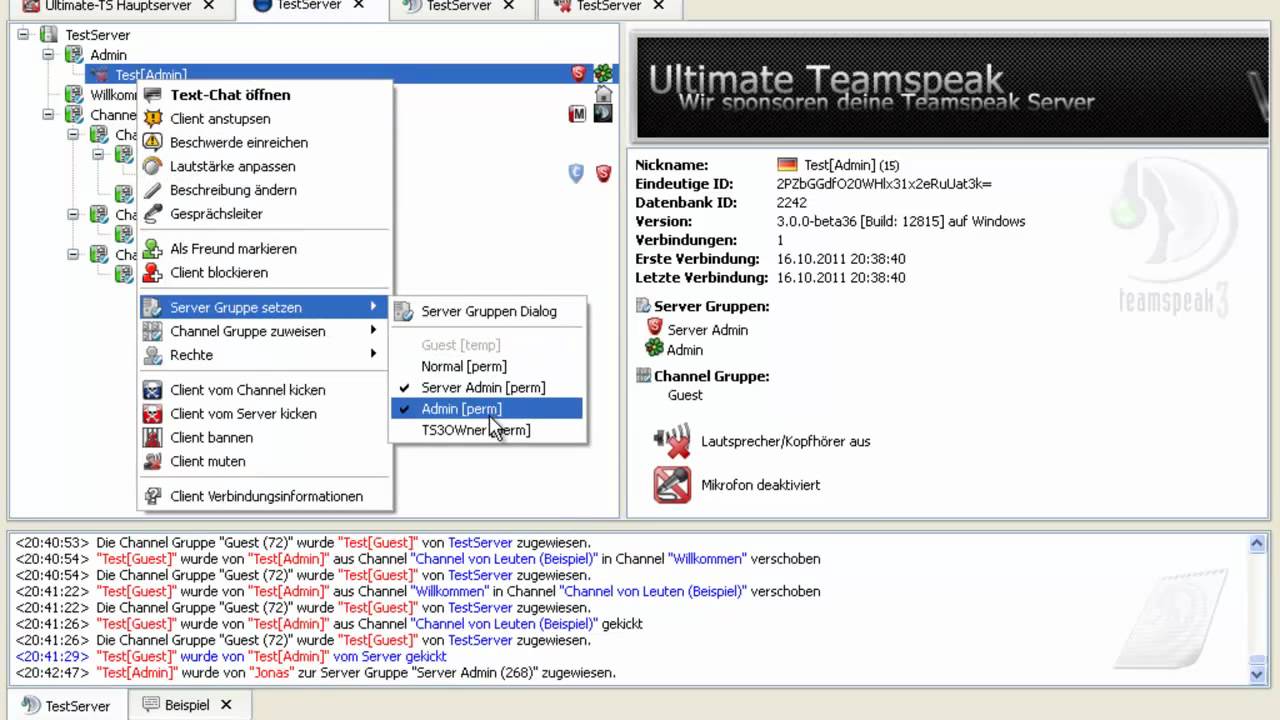The image size is (1280, 720).
Task: Click TestServer link in 20:40:53 log line
Action: (480, 543)
